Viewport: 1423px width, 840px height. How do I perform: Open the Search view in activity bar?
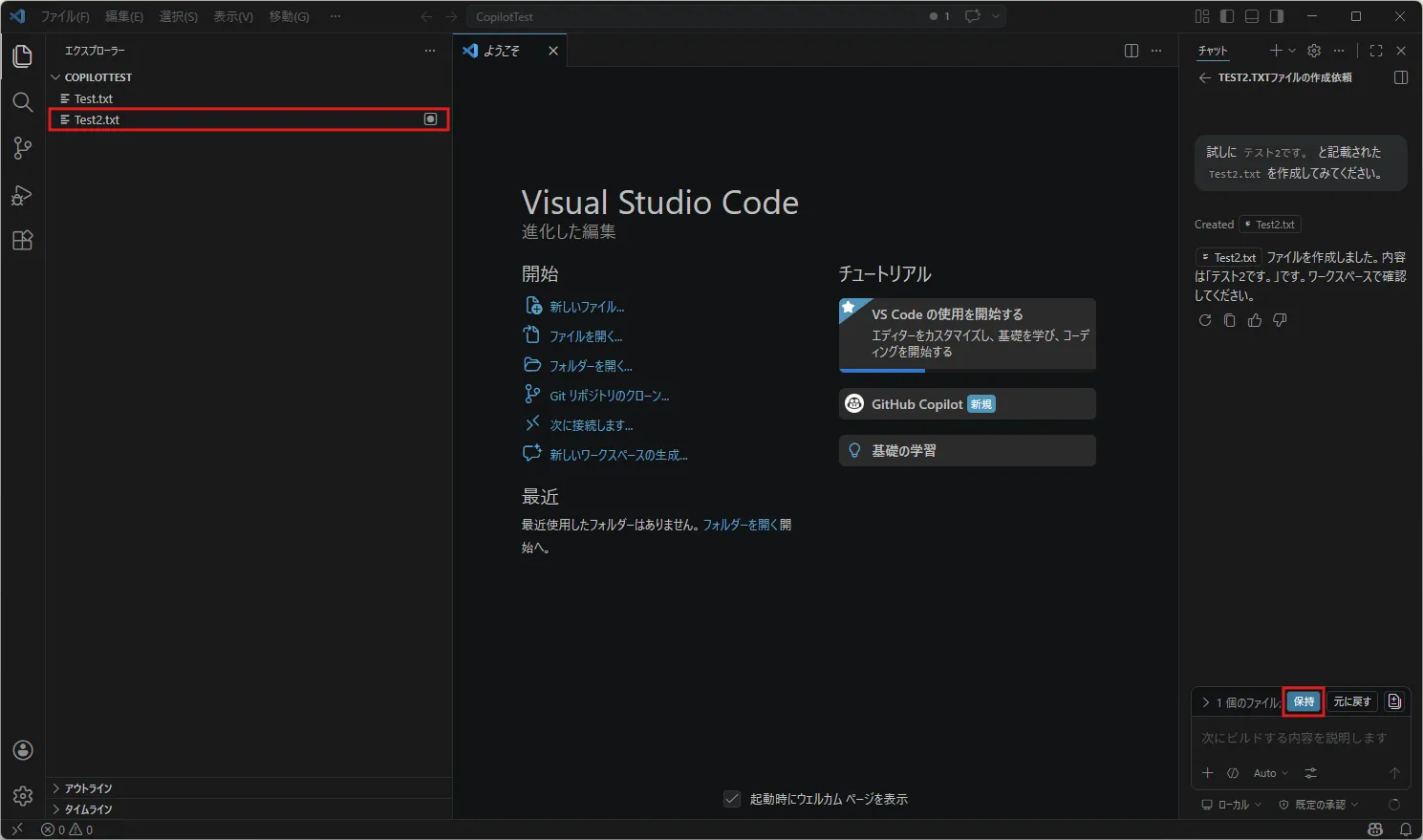point(23,102)
